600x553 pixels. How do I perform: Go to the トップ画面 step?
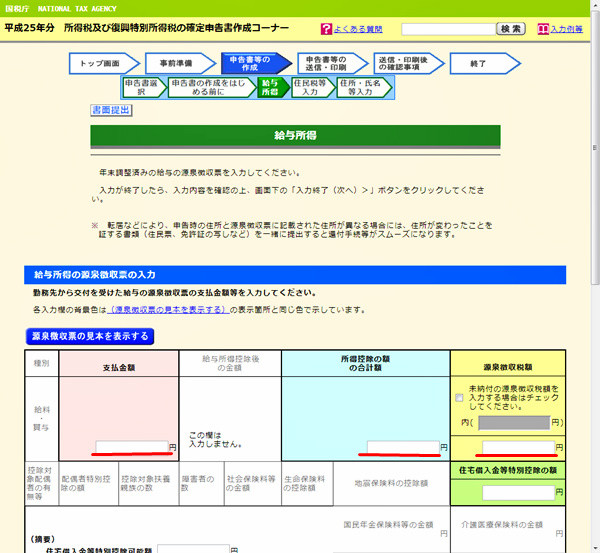coord(104,64)
